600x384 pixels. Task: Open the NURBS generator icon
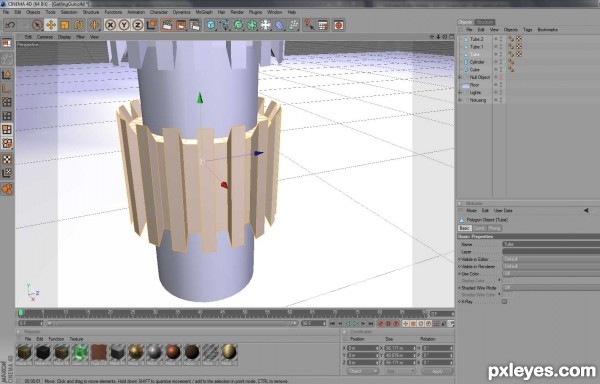coord(238,25)
